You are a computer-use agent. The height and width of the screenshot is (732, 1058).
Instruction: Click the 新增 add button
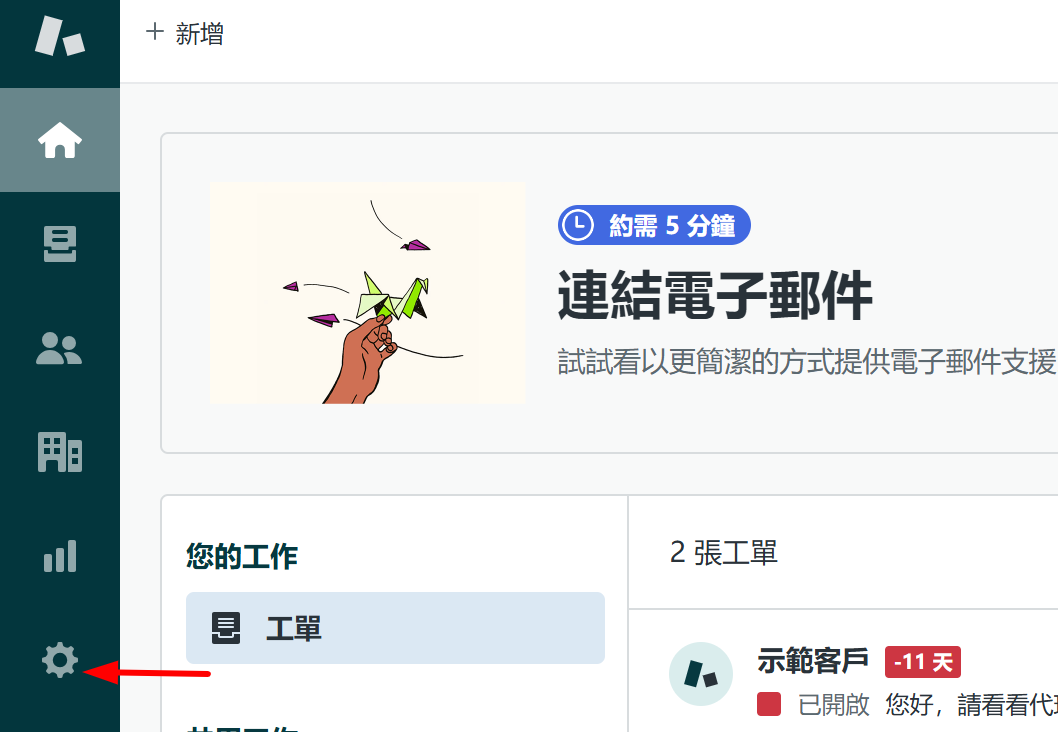(x=185, y=34)
